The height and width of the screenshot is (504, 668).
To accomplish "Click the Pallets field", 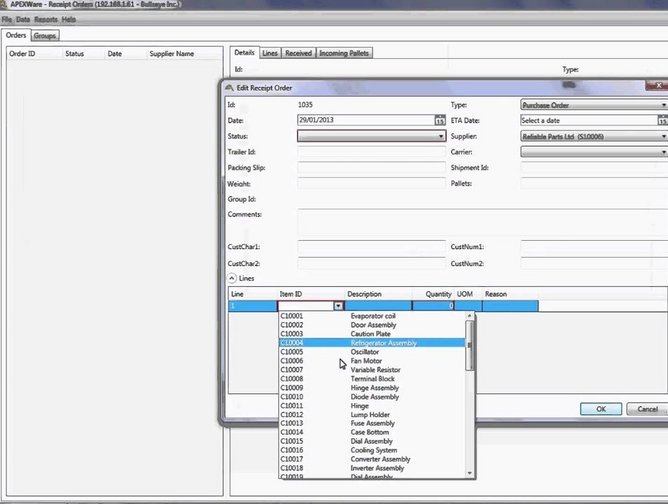I will tap(594, 184).
